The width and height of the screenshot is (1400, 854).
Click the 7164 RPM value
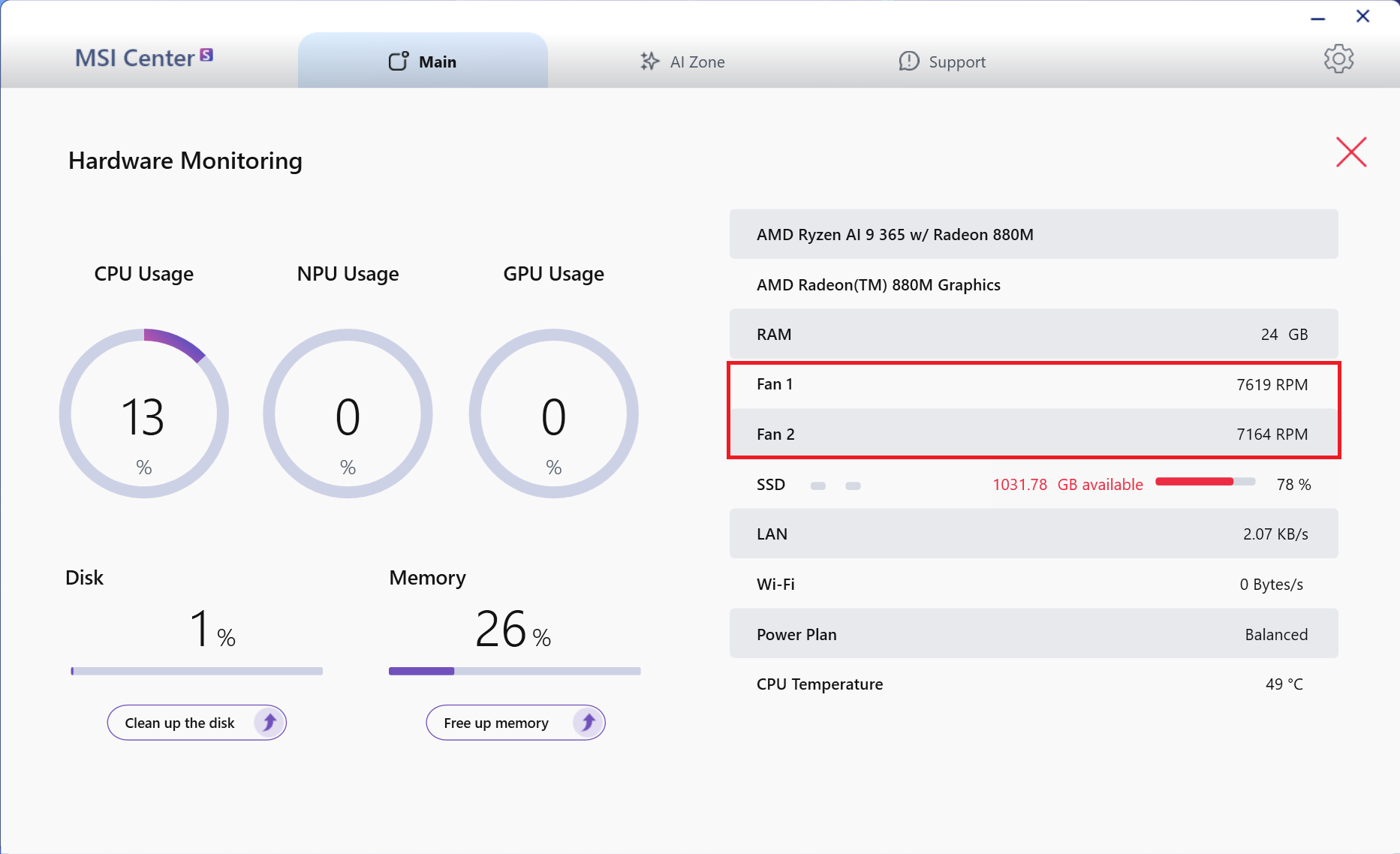1272,434
